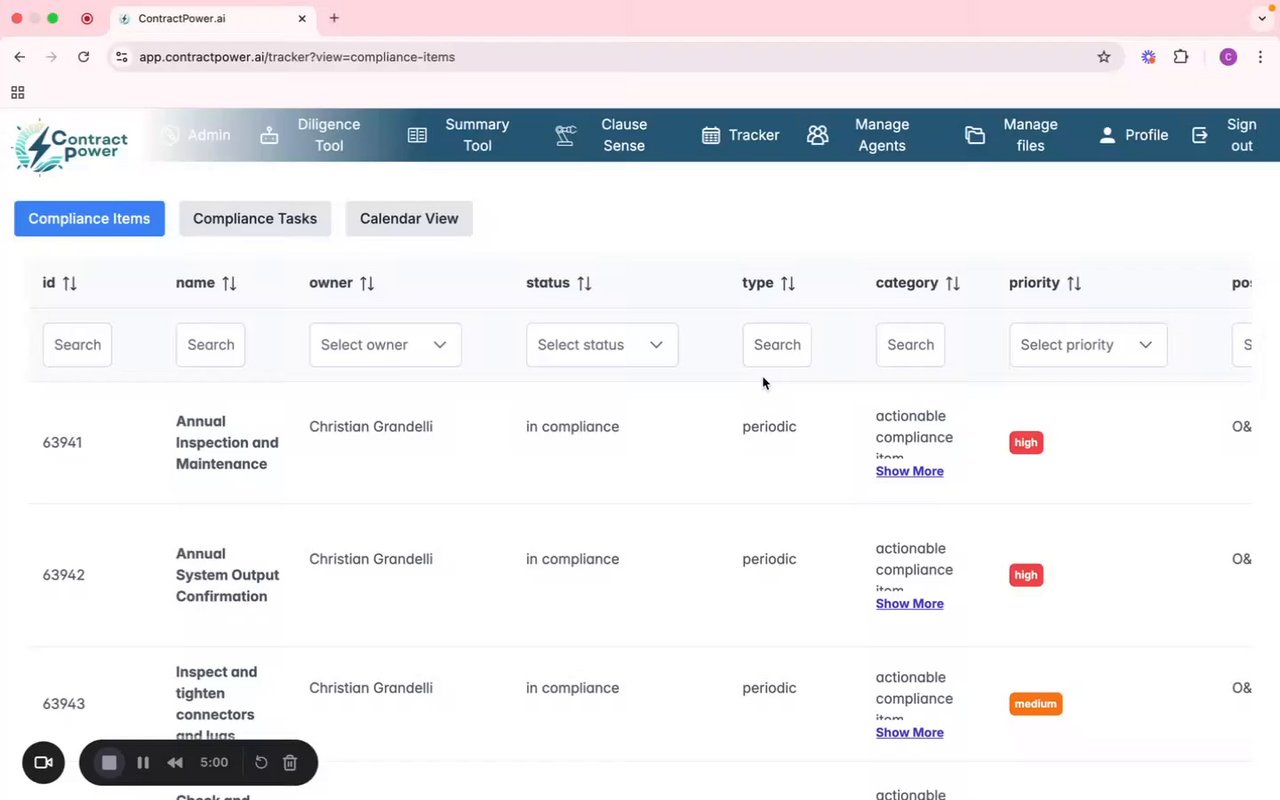The image size is (1280, 800).
Task: Sort by type column arrows
Action: tap(788, 283)
